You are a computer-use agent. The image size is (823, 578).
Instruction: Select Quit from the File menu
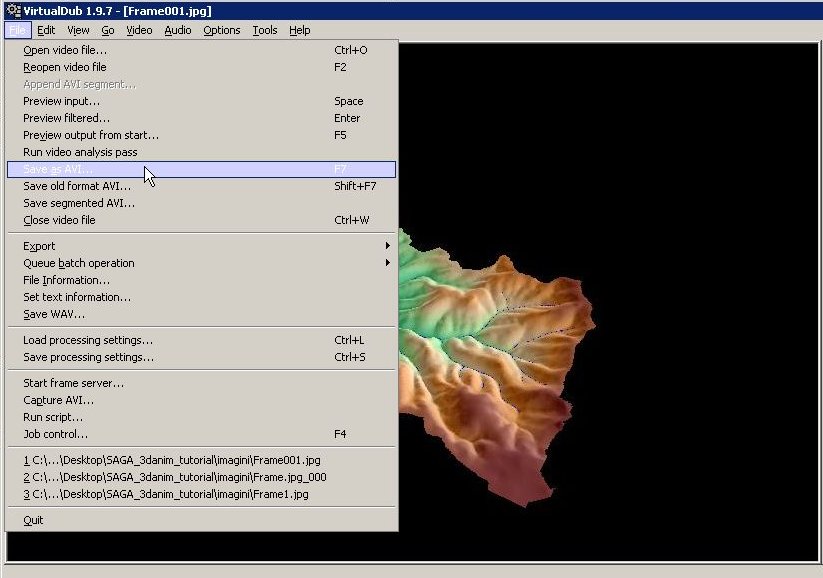pos(202,520)
